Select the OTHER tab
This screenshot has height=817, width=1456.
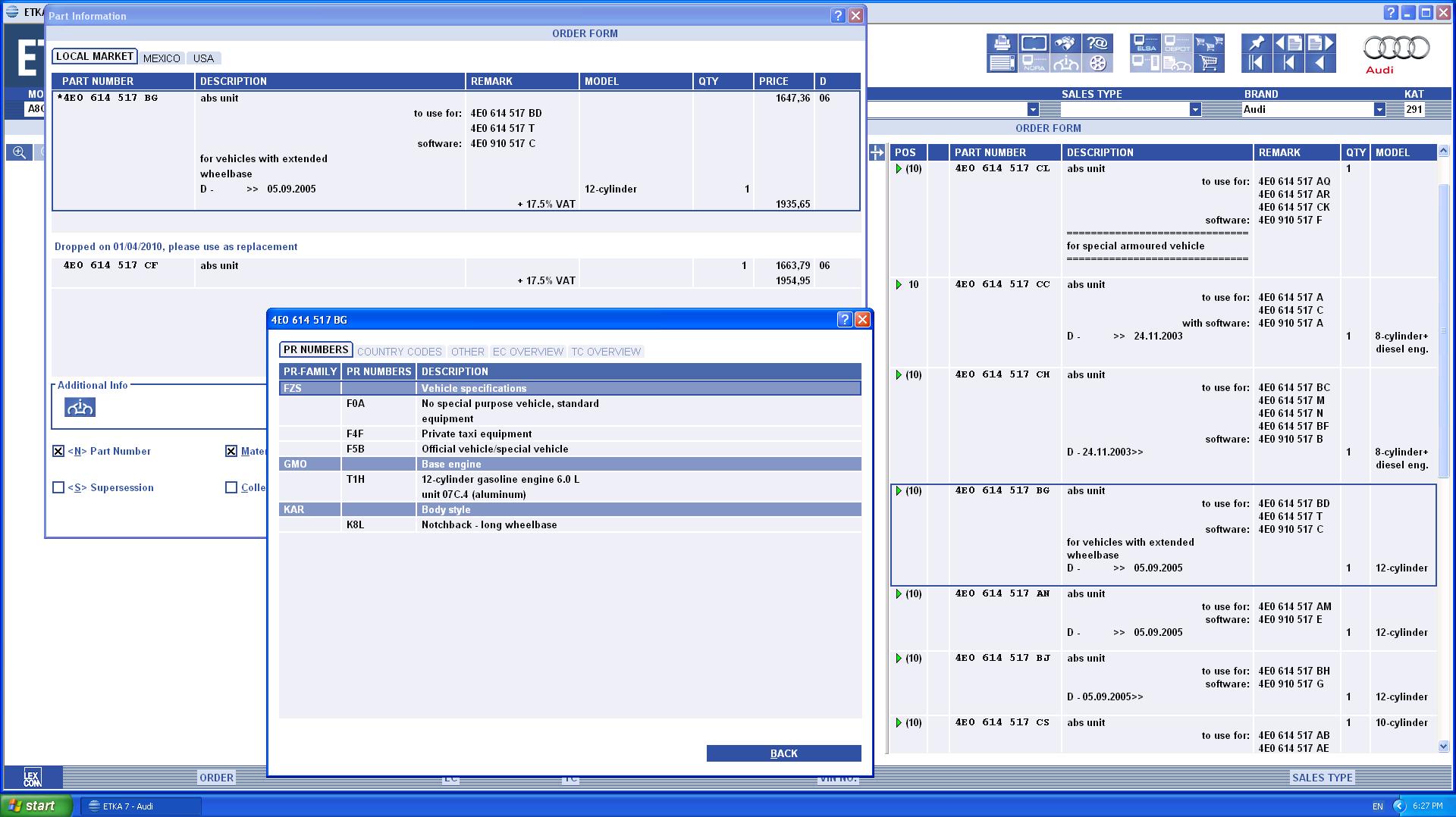[467, 352]
